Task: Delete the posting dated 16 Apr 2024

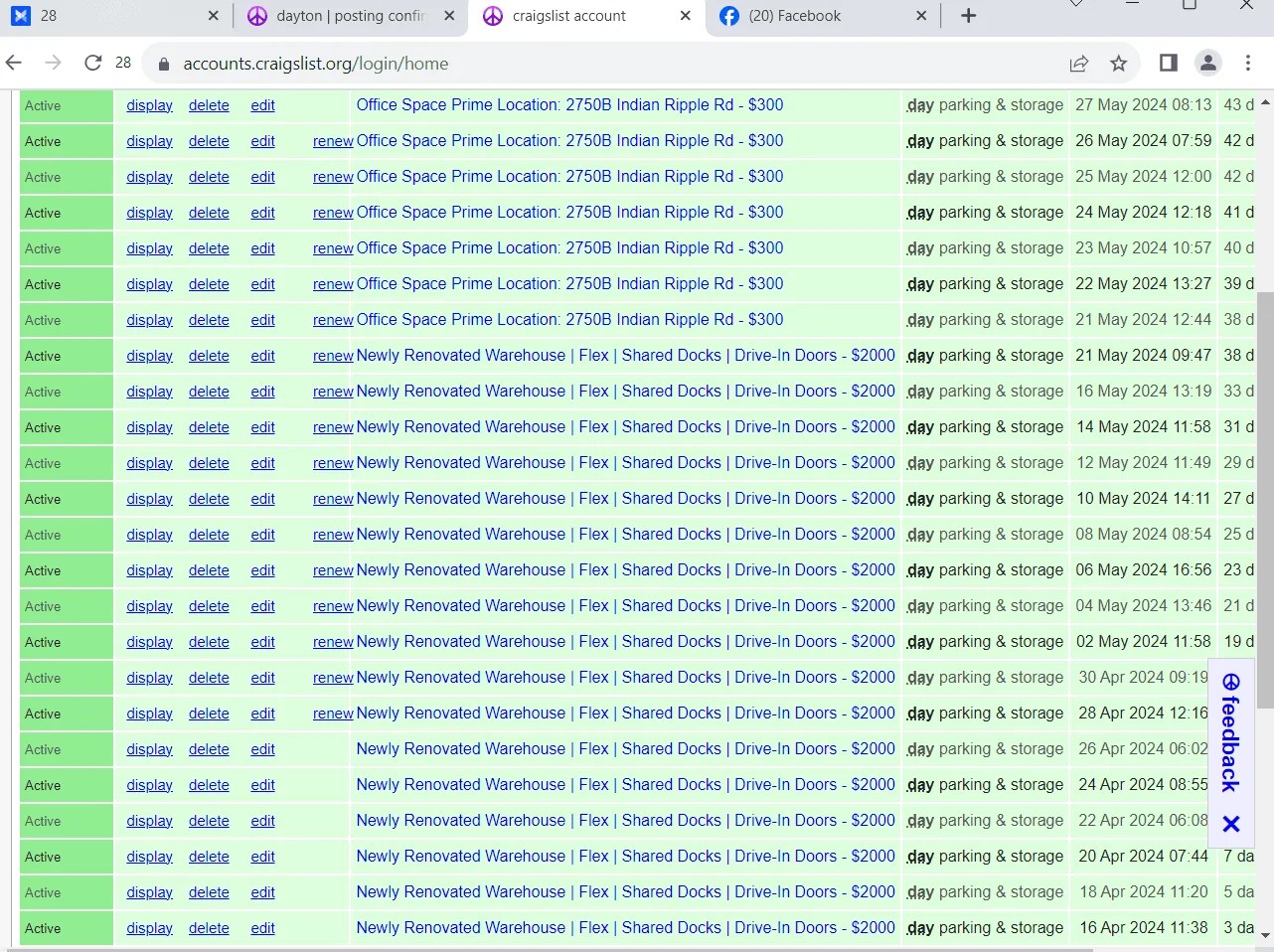Action: [x=209, y=928]
